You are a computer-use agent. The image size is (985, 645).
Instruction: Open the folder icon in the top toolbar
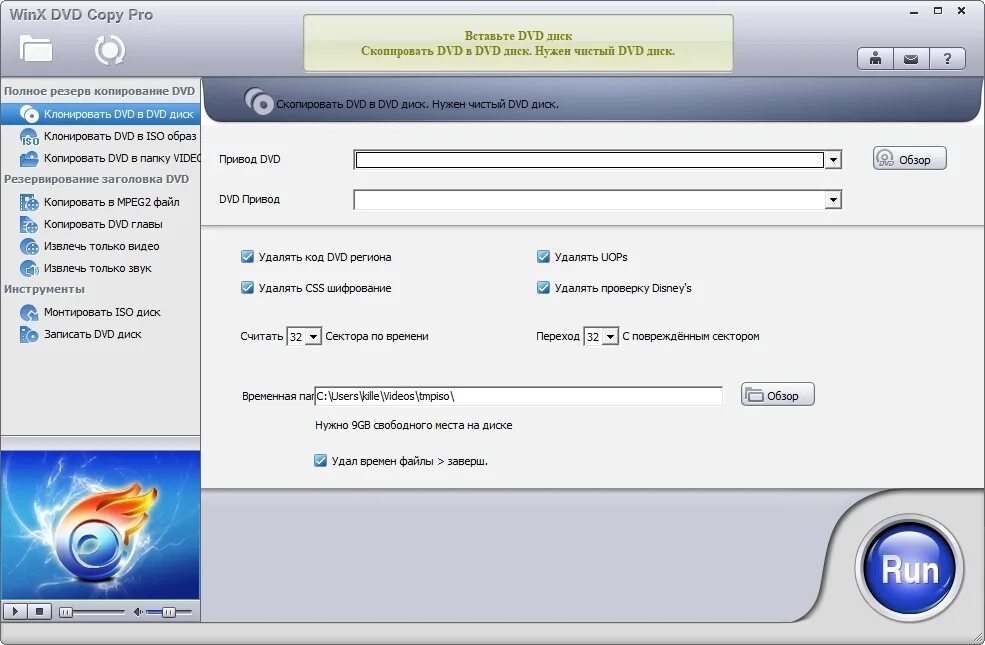[35, 48]
